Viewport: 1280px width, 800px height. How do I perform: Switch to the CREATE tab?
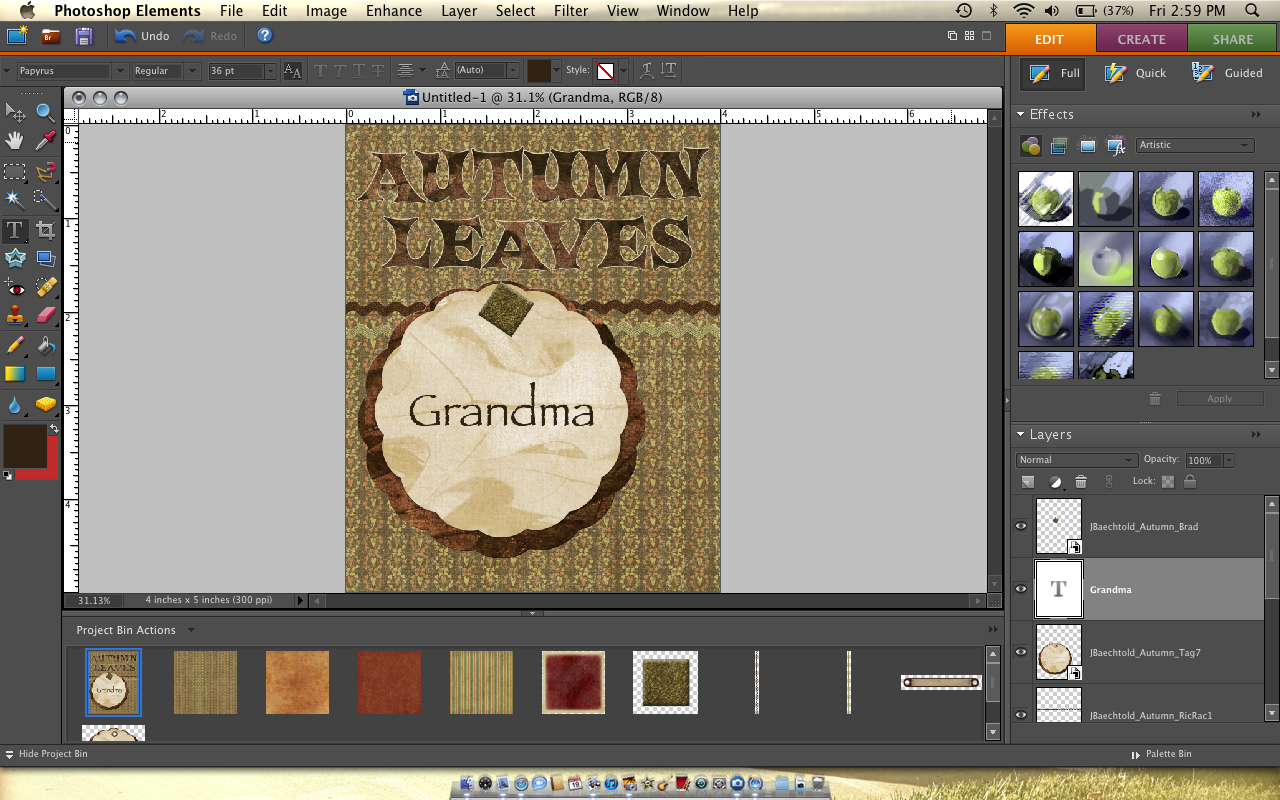(x=1141, y=39)
